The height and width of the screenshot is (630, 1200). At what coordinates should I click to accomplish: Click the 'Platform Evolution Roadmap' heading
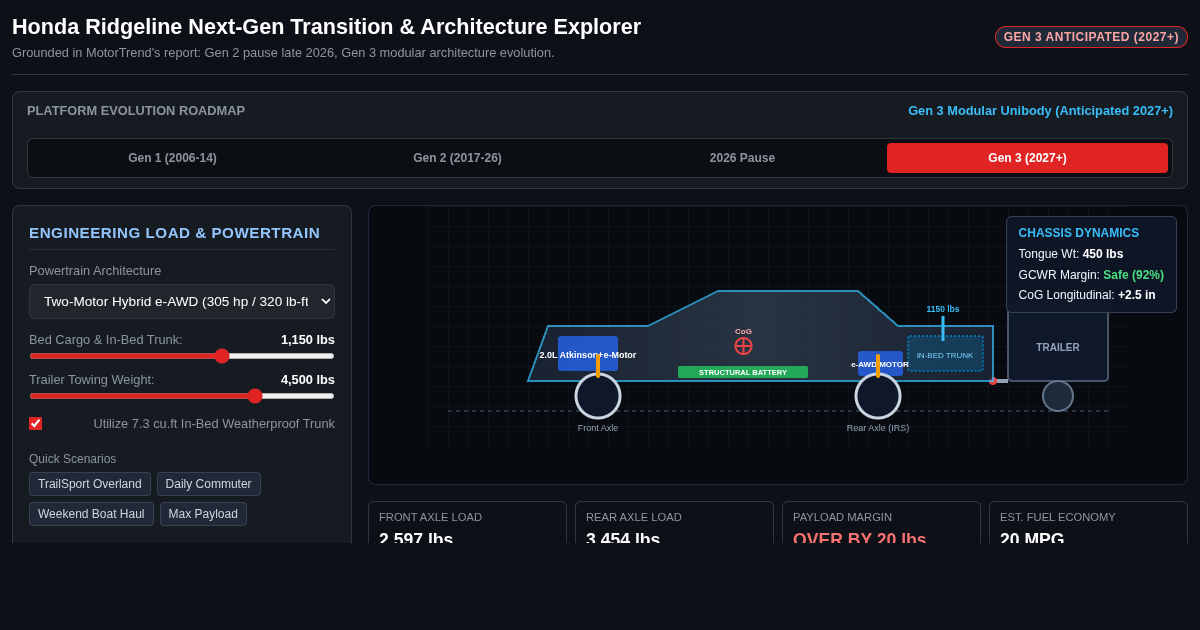click(x=136, y=110)
